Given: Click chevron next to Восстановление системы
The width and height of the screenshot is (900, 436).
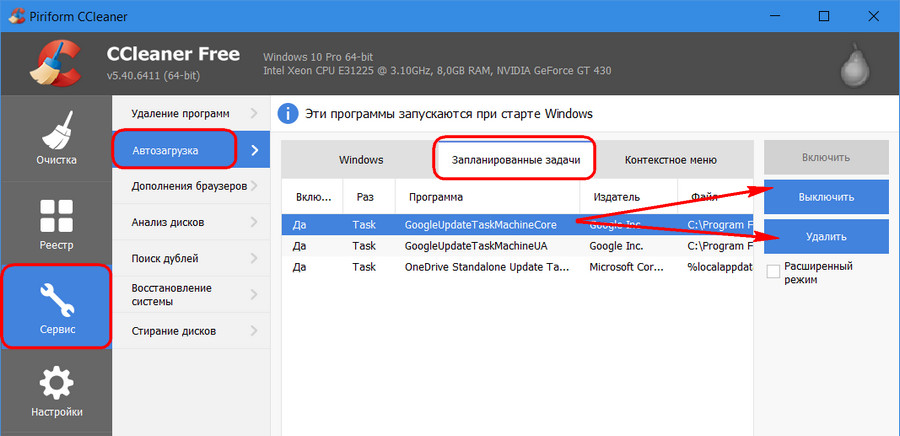Looking at the screenshot, I should [254, 295].
